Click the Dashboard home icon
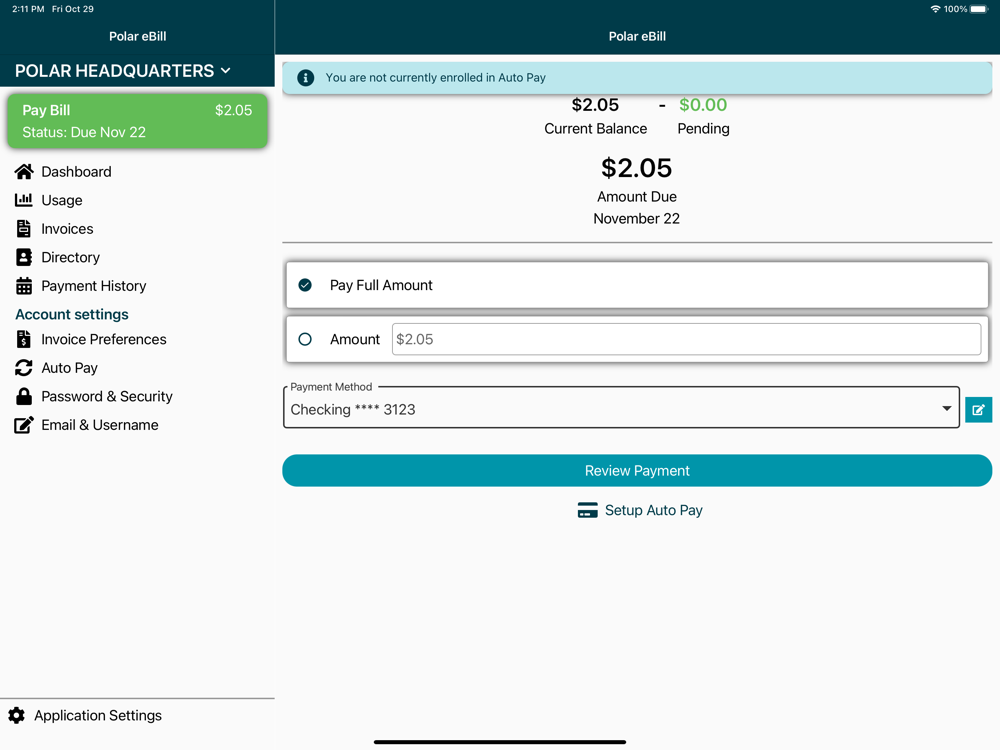 24,172
